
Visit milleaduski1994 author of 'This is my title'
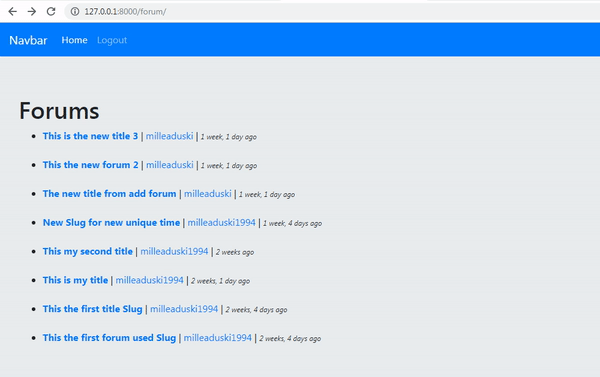[x=150, y=280]
